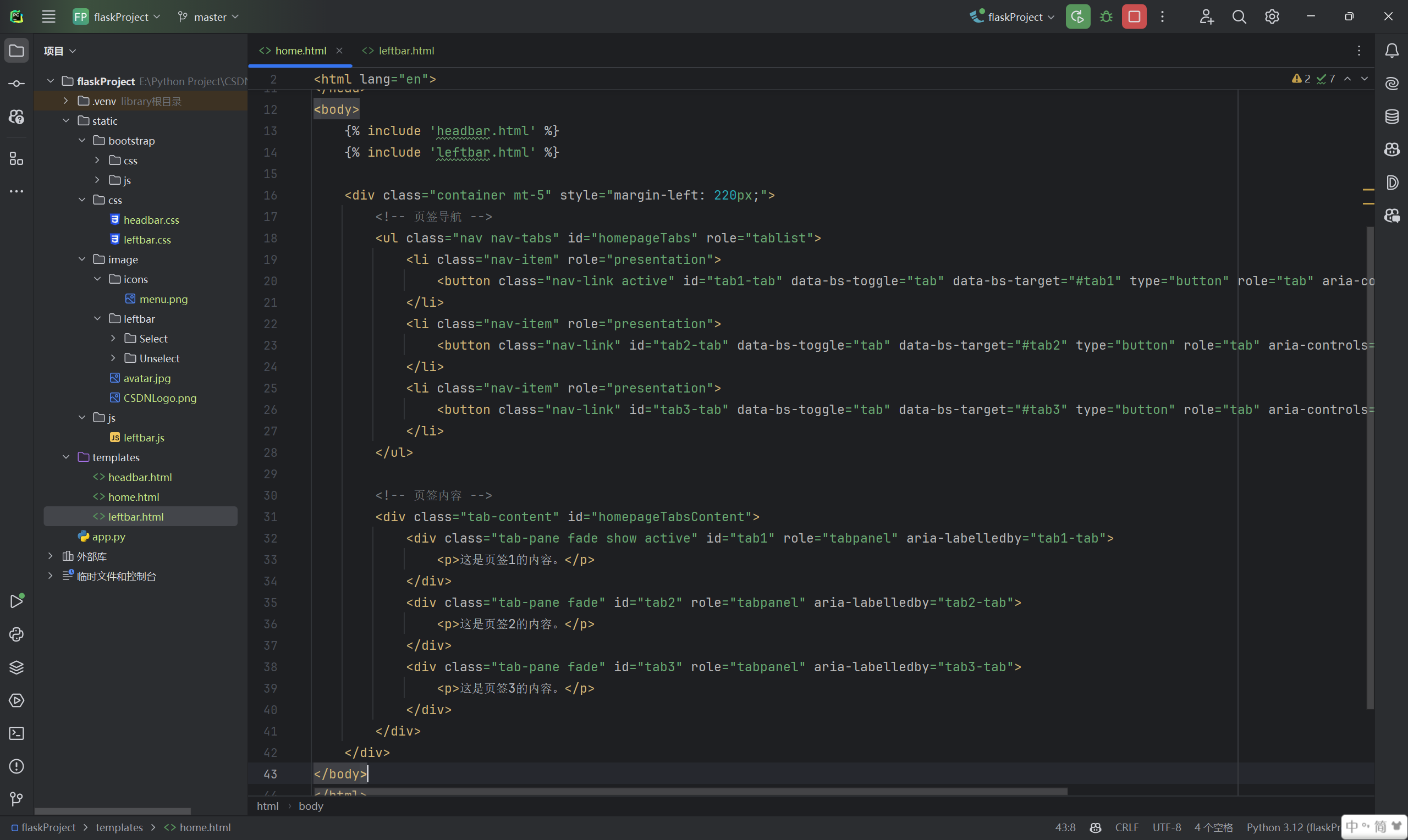Stop the running flaskProject process
This screenshot has height=840, width=1408.
click(1135, 17)
